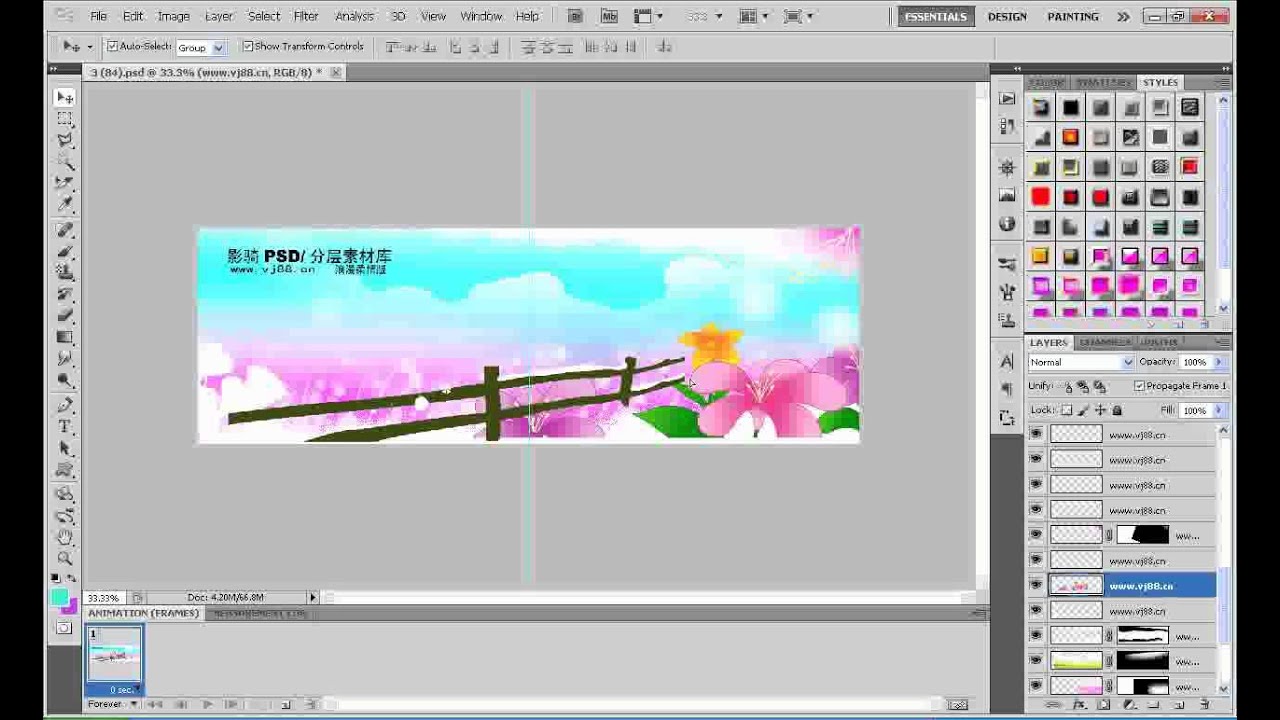Hide the highlighted www.vj88.cn layer
The width and height of the screenshot is (1280, 720).
(1036, 586)
